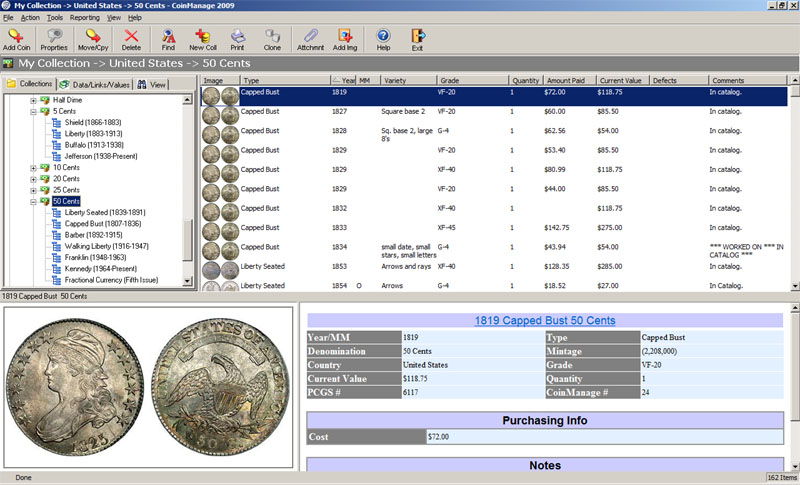The image size is (800, 485).
Task: Click the Variety column header
Action: click(408, 81)
